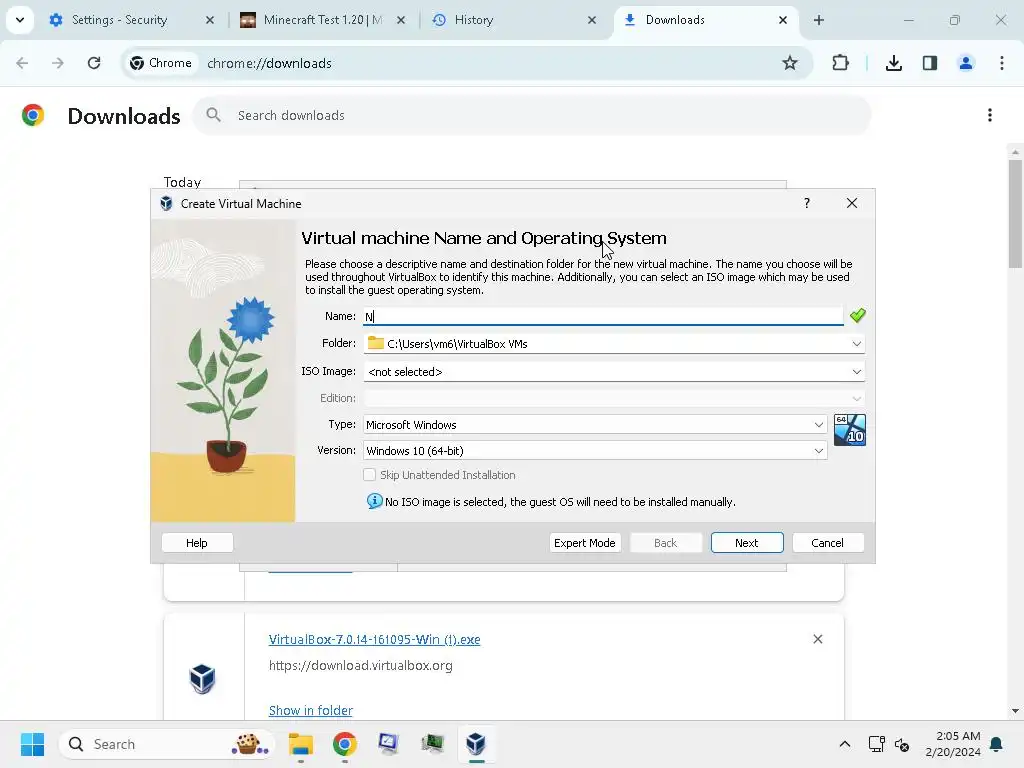
Task: Click the Chrome back navigation arrow
Action: [22, 63]
